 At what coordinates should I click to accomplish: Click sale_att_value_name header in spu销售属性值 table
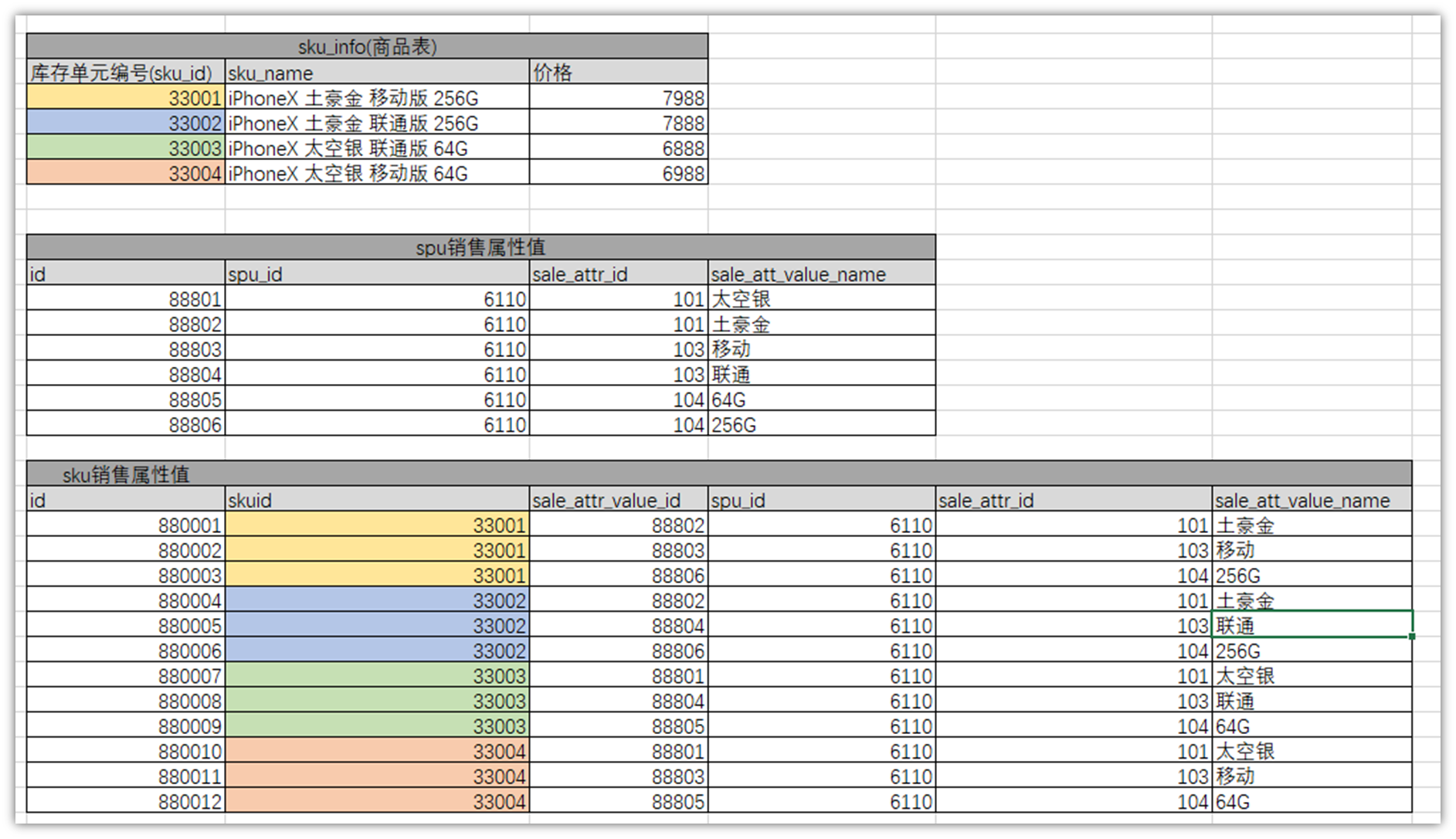point(822,273)
